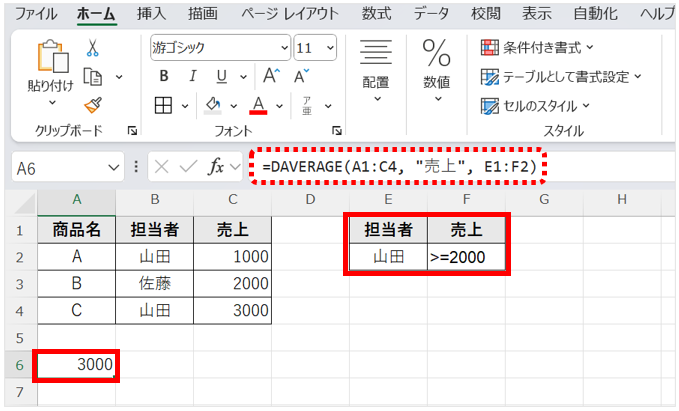Expand font color palette arrow
This screenshot has height=411, width=679.
coord(279,106)
